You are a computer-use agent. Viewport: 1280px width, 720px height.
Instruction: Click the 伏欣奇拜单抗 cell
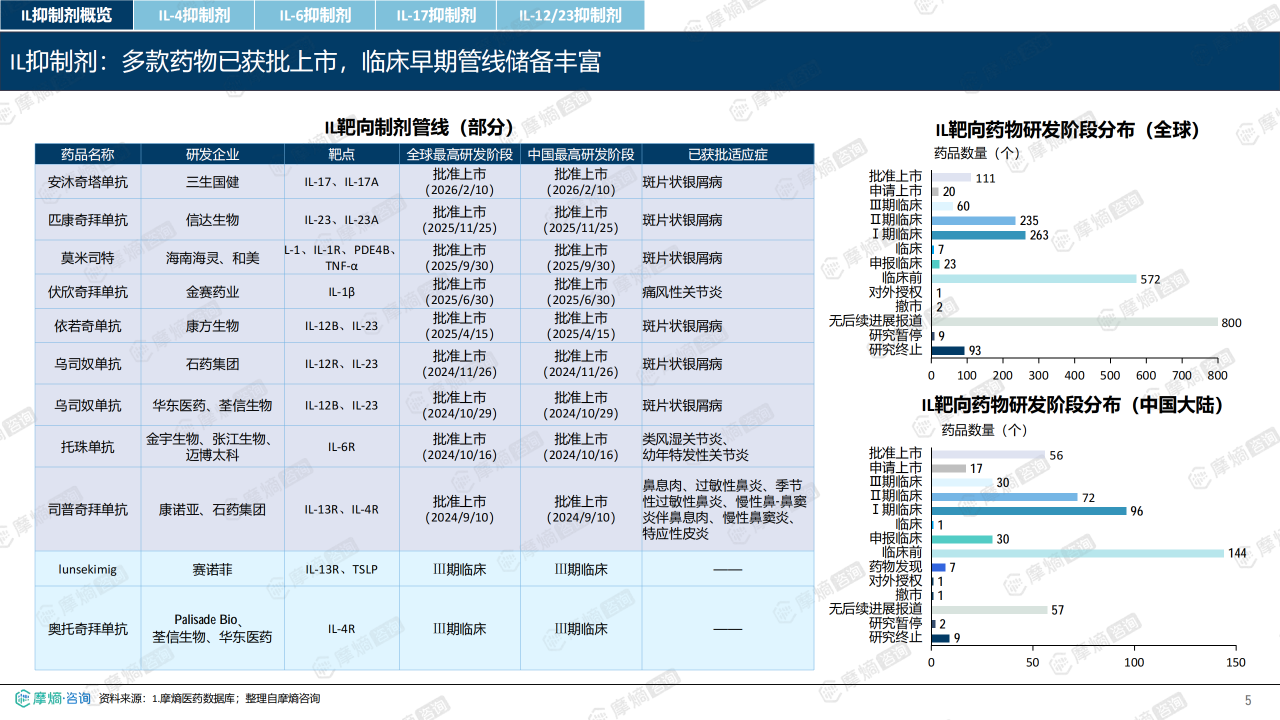(88, 293)
